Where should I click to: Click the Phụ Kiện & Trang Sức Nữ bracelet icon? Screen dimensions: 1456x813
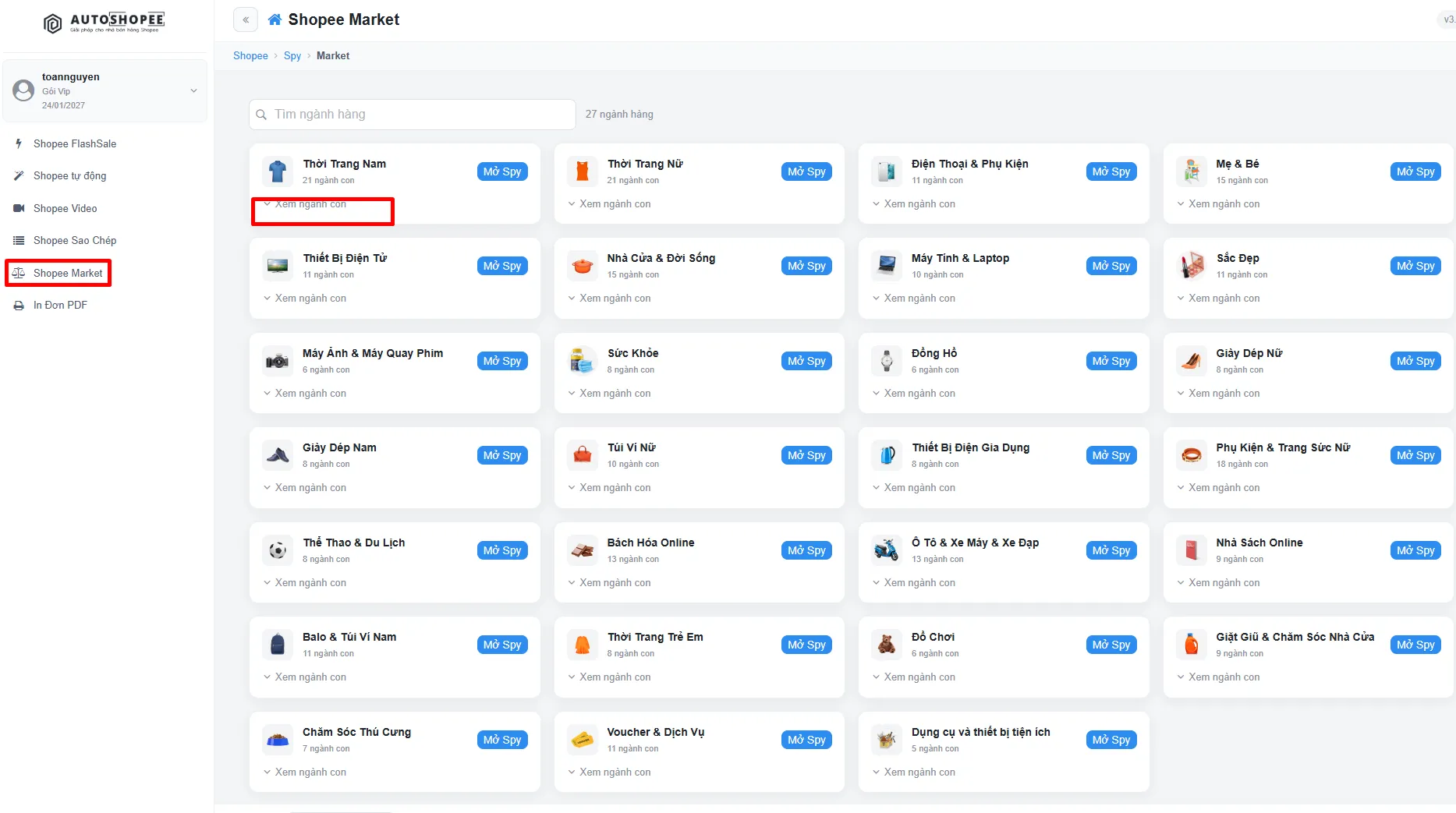pos(1192,455)
